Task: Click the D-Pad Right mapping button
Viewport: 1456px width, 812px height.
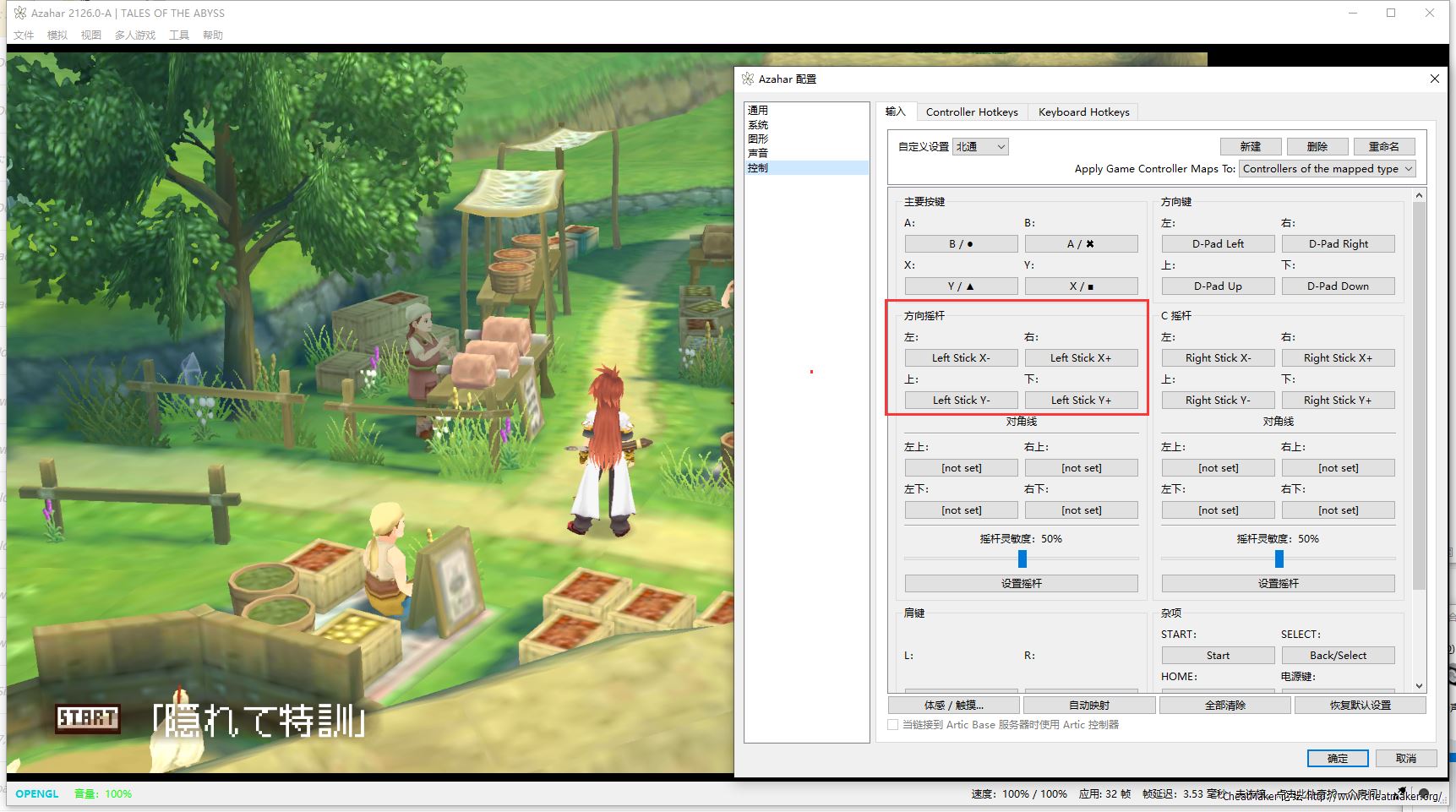Action: coord(1339,243)
